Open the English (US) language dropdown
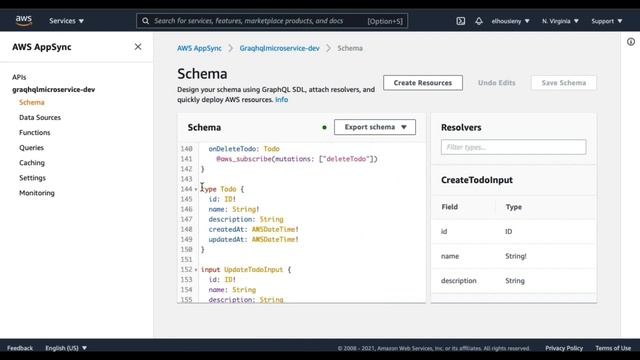This screenshot has width=640, height=360. (x=66, y=348)
